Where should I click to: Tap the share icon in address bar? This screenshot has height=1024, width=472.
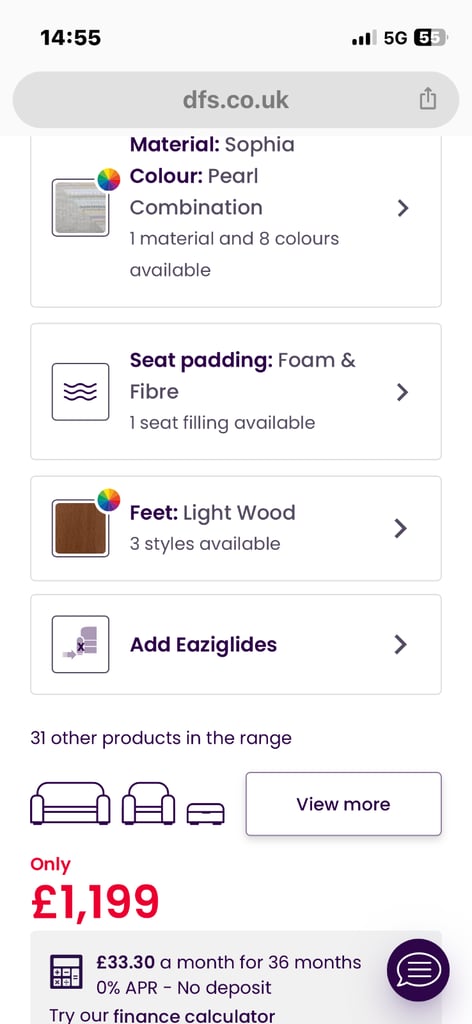pos(428,99)
